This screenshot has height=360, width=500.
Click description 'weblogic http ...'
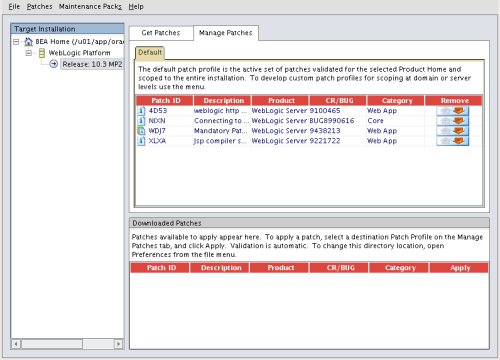coord(220,111)
